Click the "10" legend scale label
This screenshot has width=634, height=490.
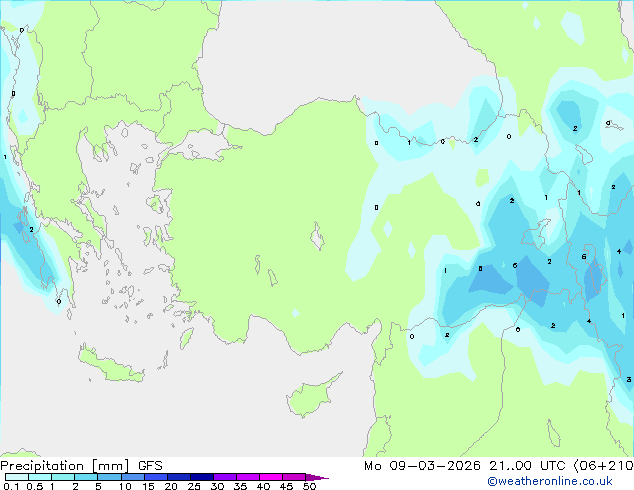tap(125, 486)
